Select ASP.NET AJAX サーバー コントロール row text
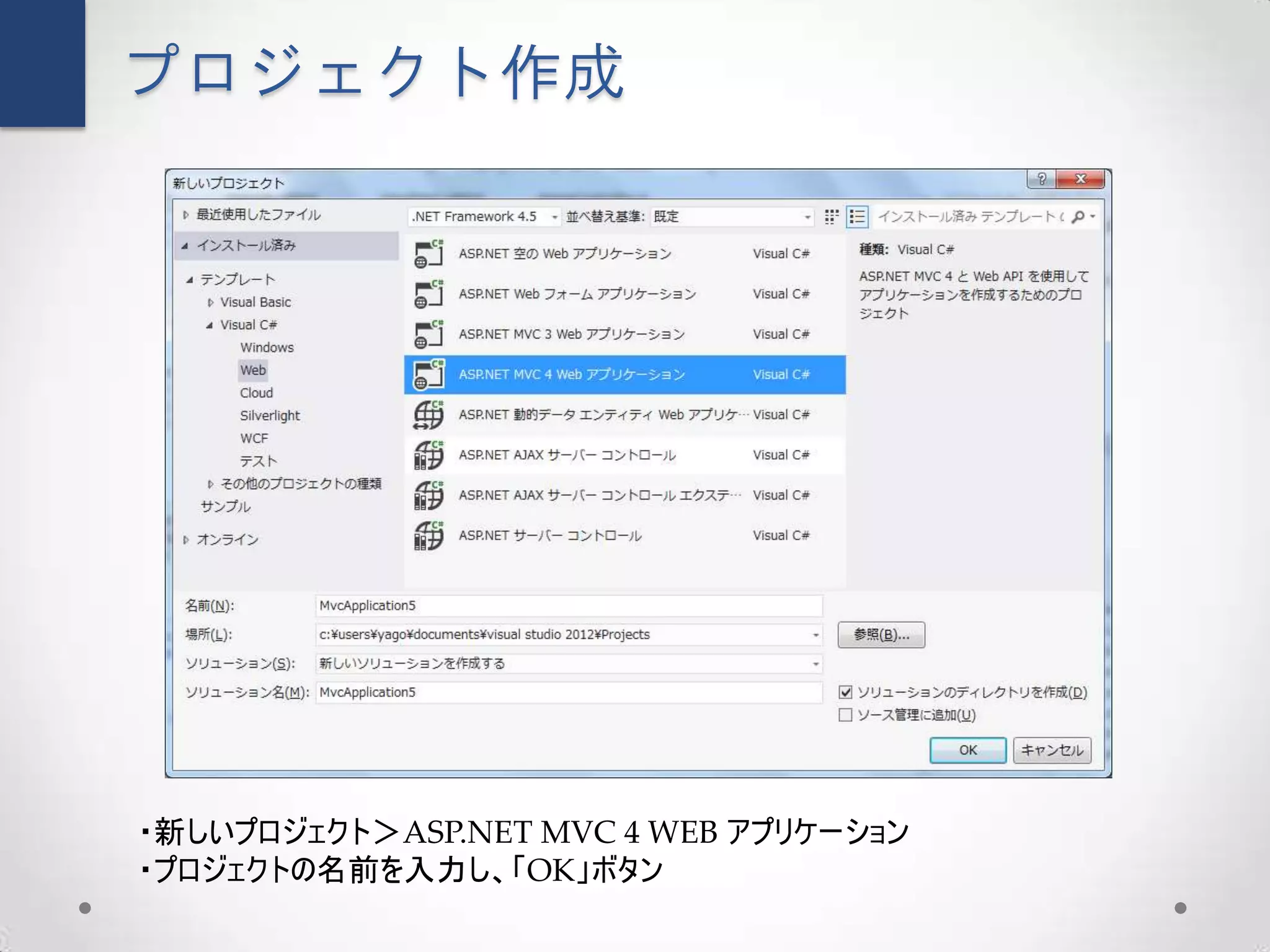This screenshot has height=952, width=1270. pos(567,455)
